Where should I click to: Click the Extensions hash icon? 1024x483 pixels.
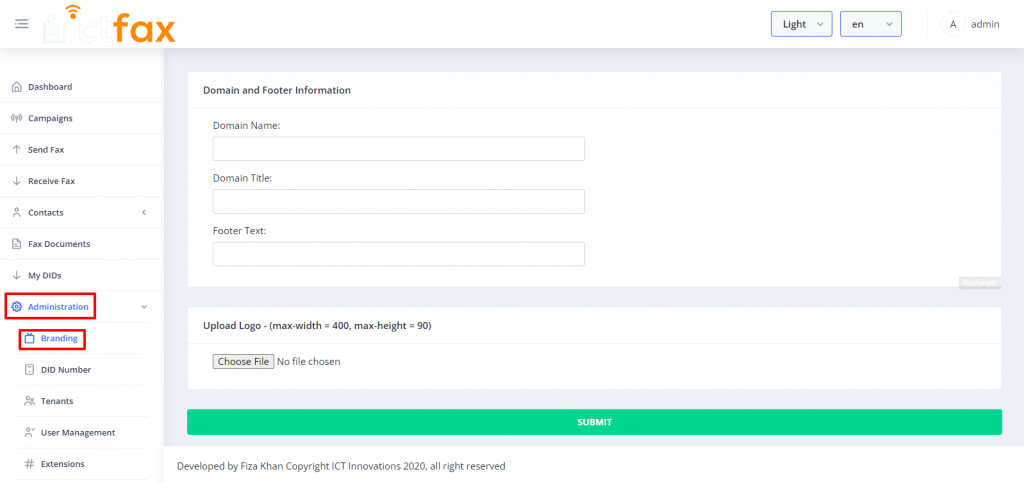click(x=30, y=464)
